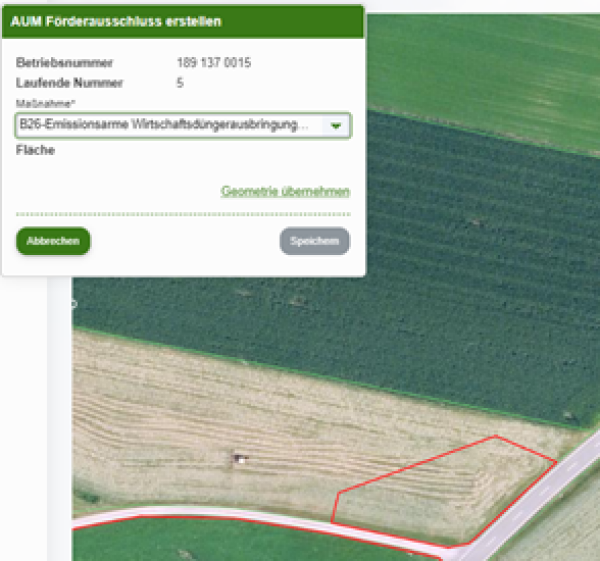
Task: Click the Betriebsnummer label
Action: [x=64, y=62]
